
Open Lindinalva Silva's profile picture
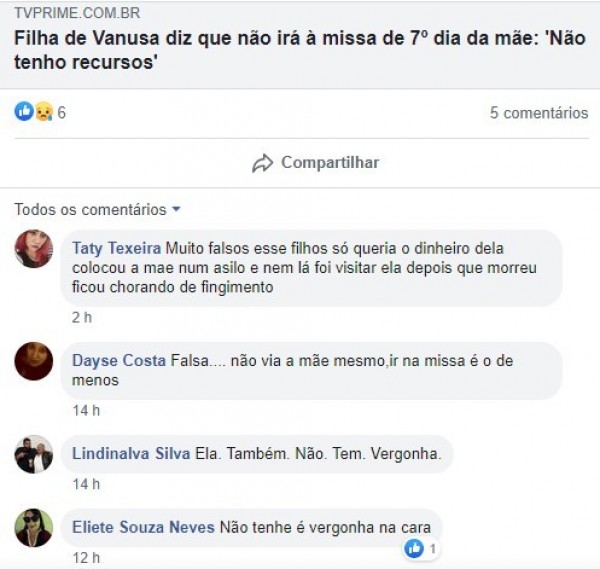pyautogui.click(x=33, y=455)
